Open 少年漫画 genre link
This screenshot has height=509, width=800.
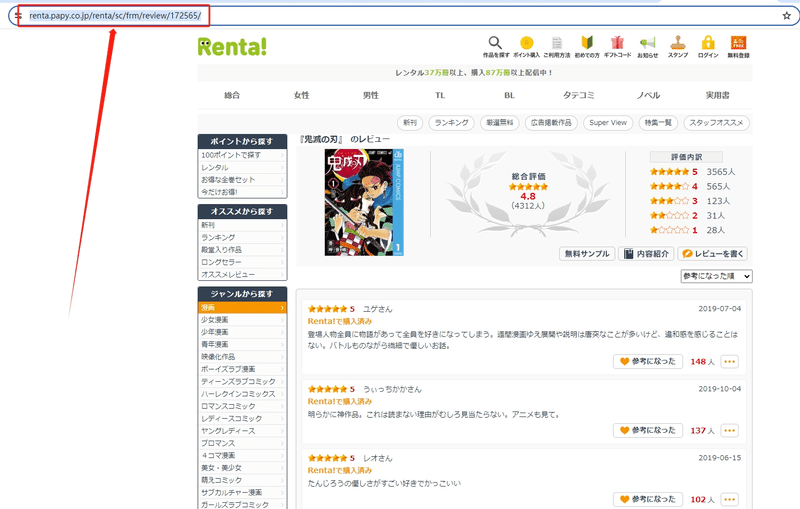point(242,332)
